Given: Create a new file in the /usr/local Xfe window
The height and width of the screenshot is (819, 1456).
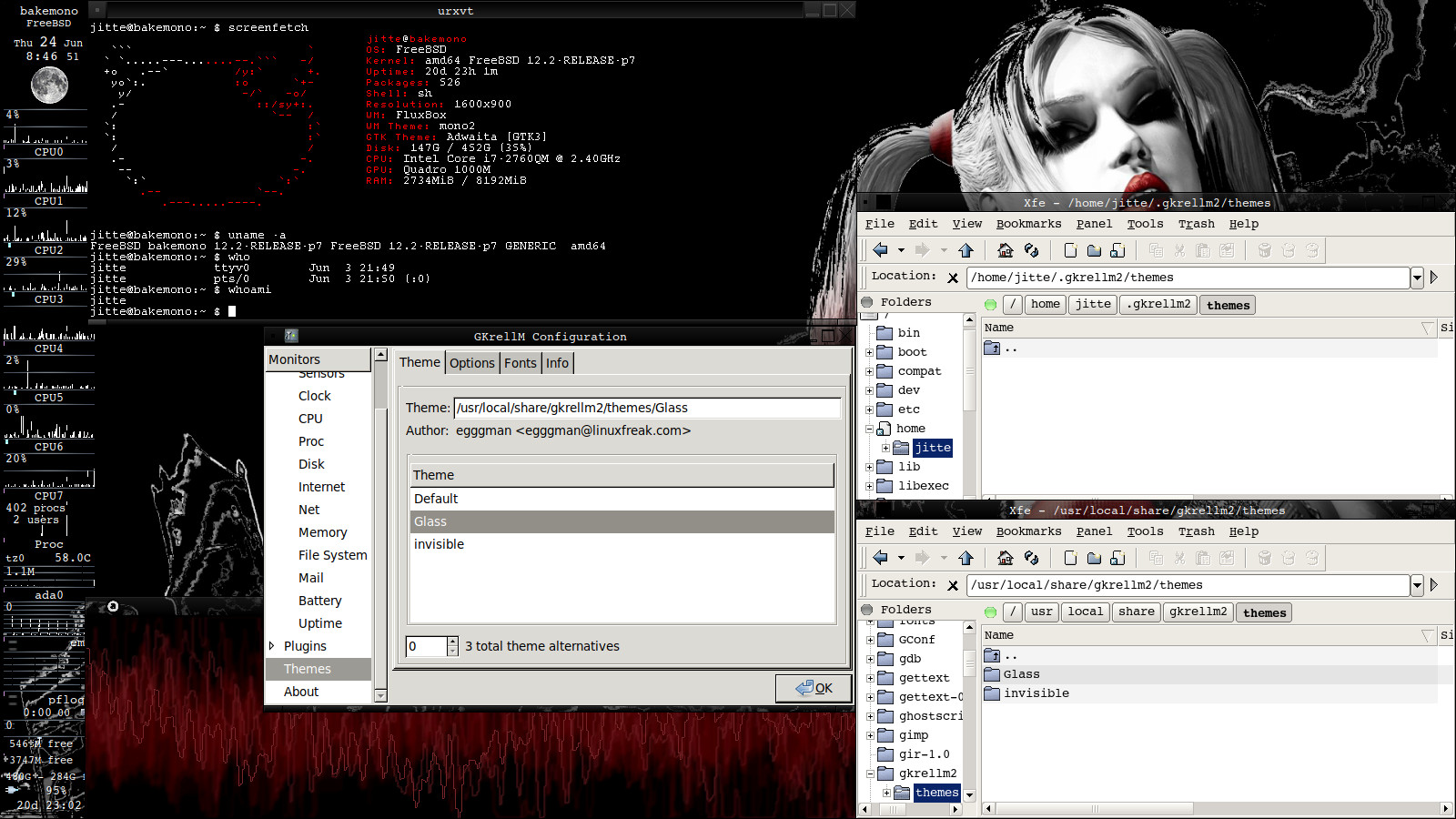Looking at the screenshot, I should click(x=1070, y=558).
